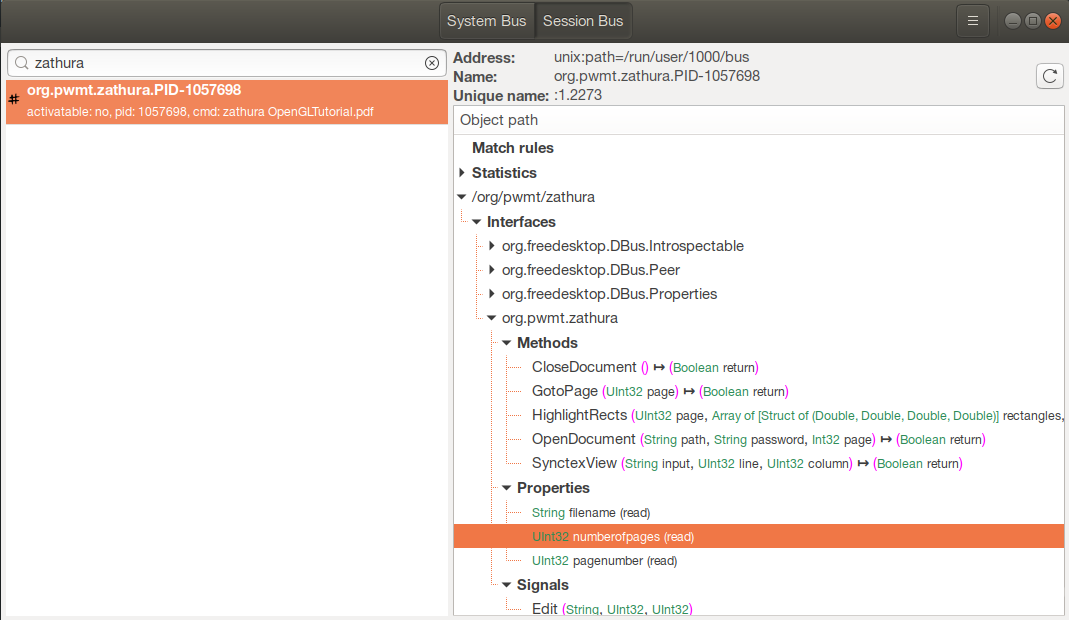Click the hash icon beside org.pwmt.zathura.PID-1057698

(x=14, y=99)
